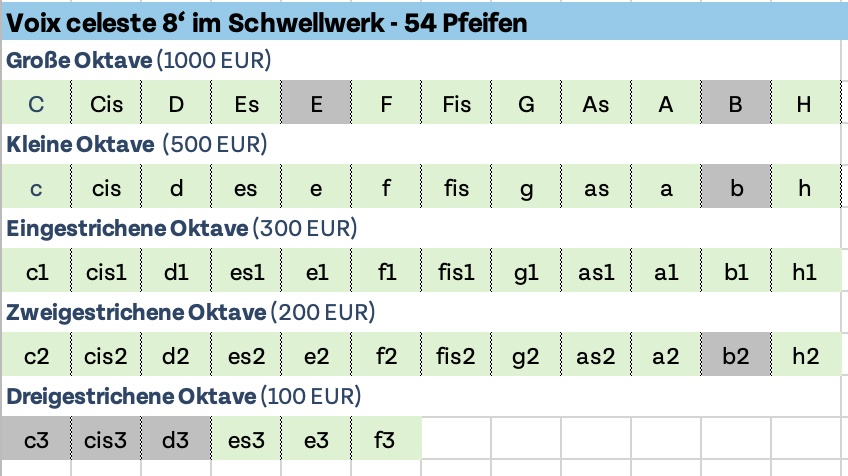Viewport: 848px width, 476px height.
Task: Click the grayed E cell in Große Oktave
Action: [316, 104]
